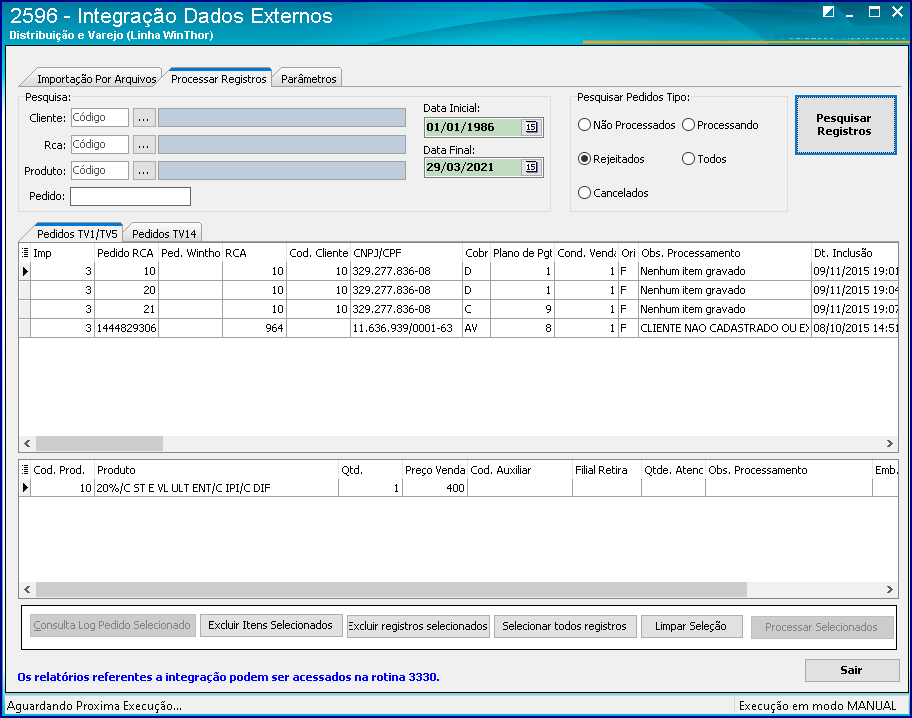Click items grid scroll left arrow

pyautogui.click(x=27, y=589)
